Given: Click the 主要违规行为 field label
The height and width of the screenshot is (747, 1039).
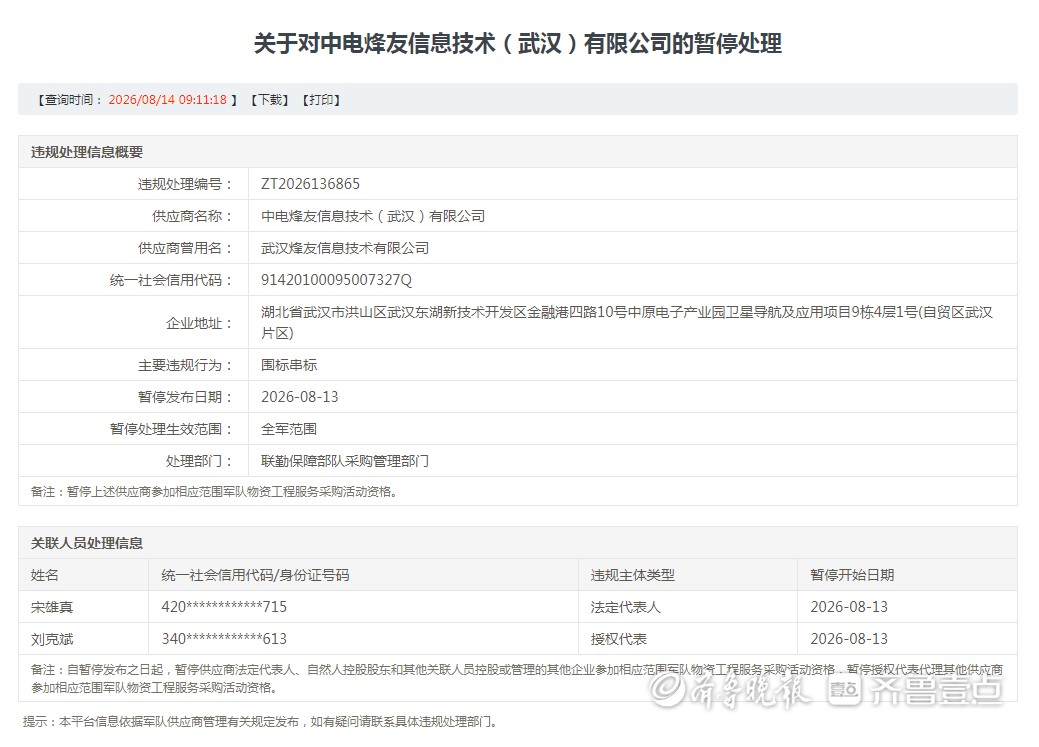Looking at the screenshot, I should [x=185, y=365].
